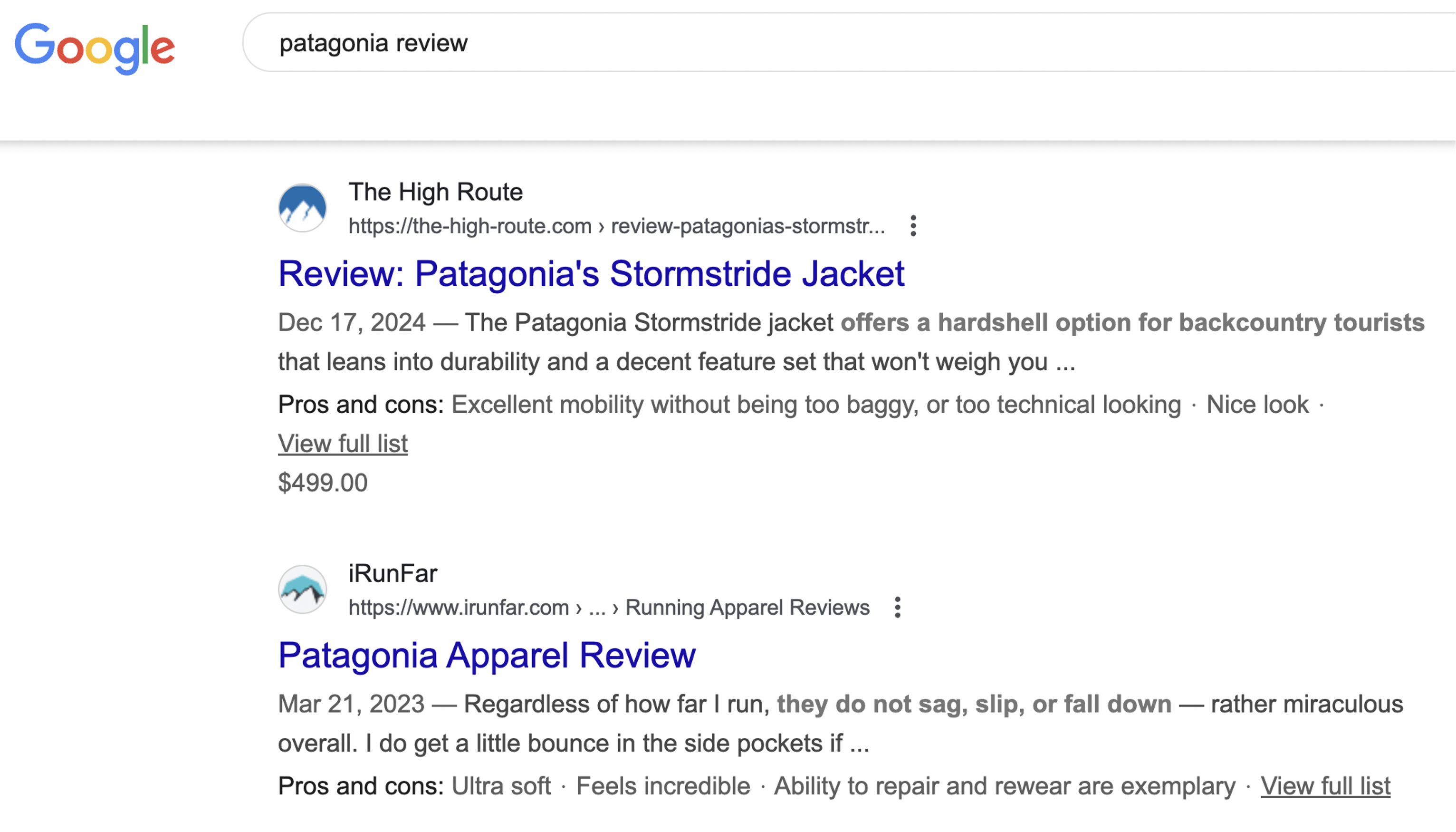Click 'Ability to repair and rewear are exemplary'
Viewport: 1456px width, 832px height.
tap(1005, 786)
